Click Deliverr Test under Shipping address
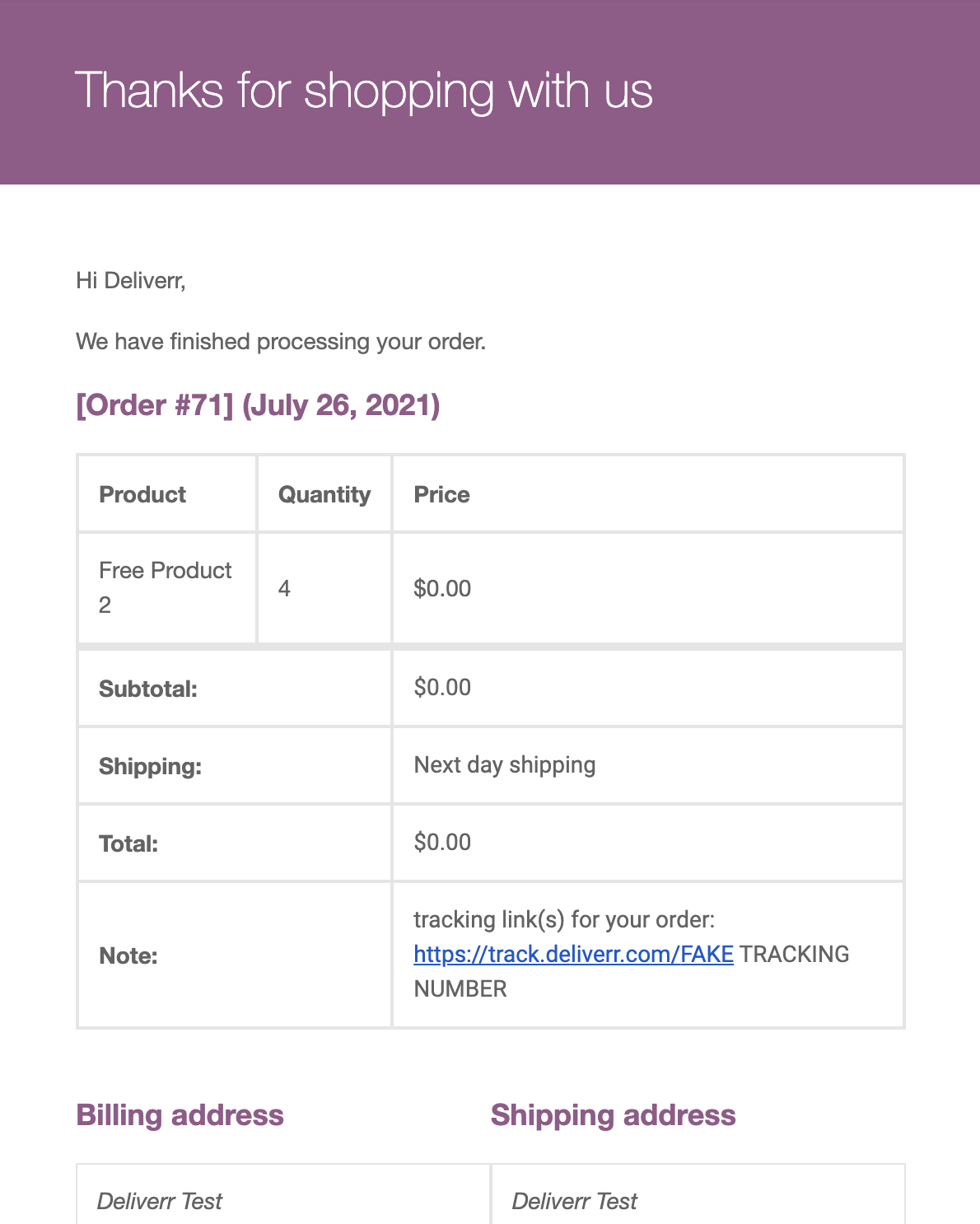980x1224 pixels. [x=575, y=1202]
